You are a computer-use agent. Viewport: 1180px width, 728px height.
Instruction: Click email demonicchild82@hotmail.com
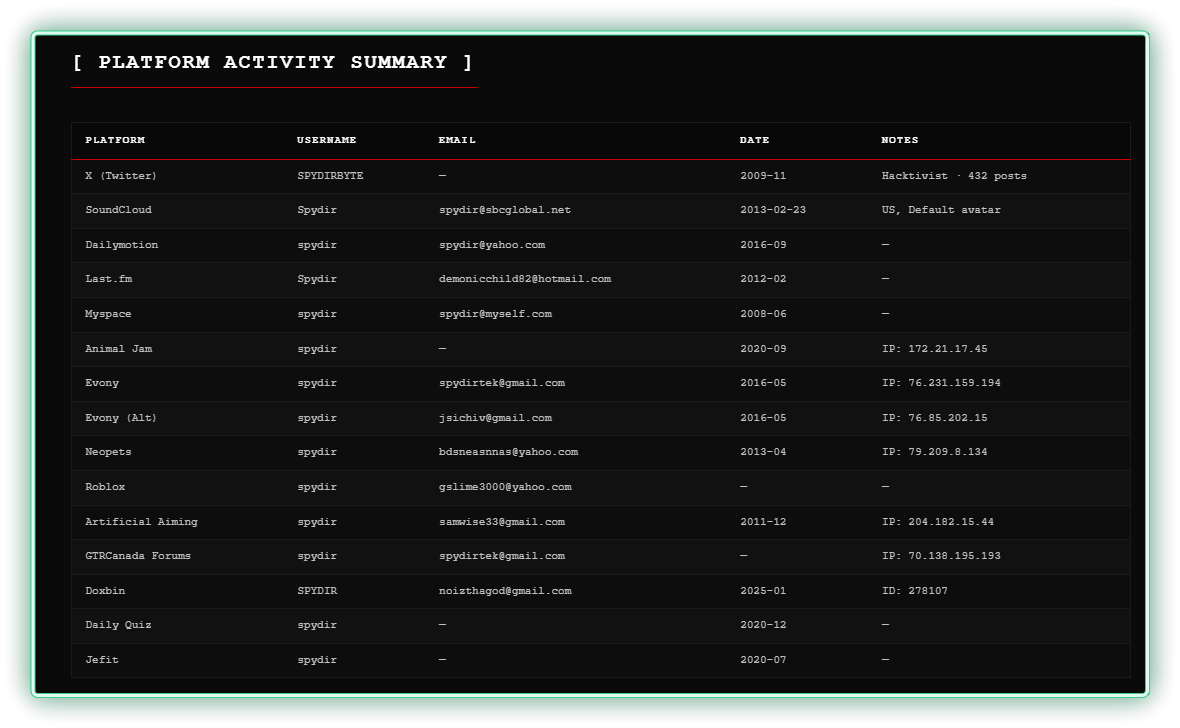[525, 279]
